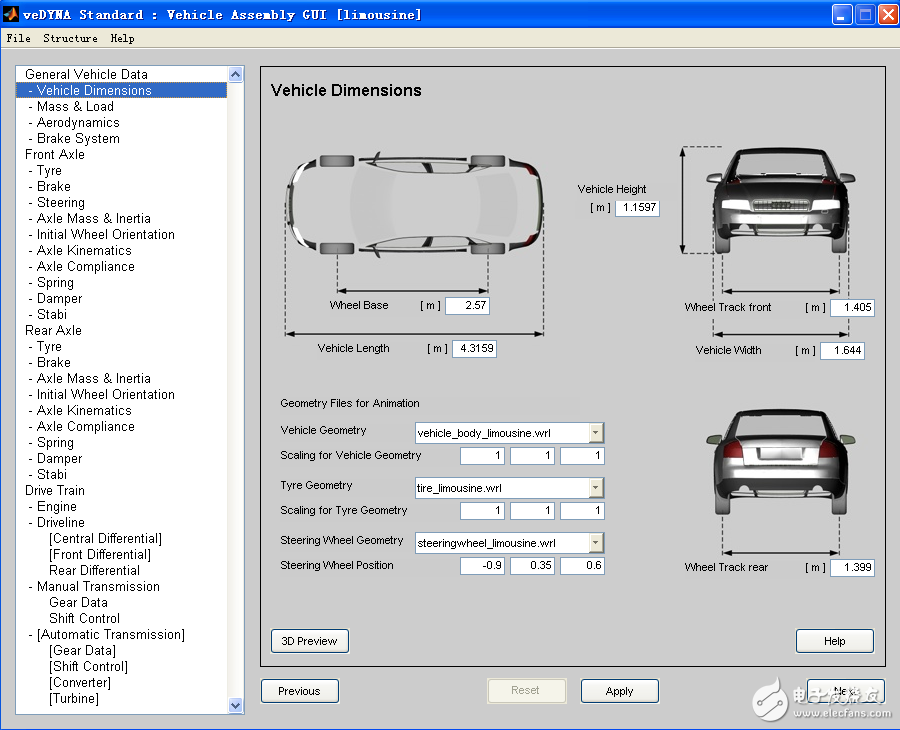Open the Structure menu
The width and height of the screenshot is (900, 730).
pos(70,38)
